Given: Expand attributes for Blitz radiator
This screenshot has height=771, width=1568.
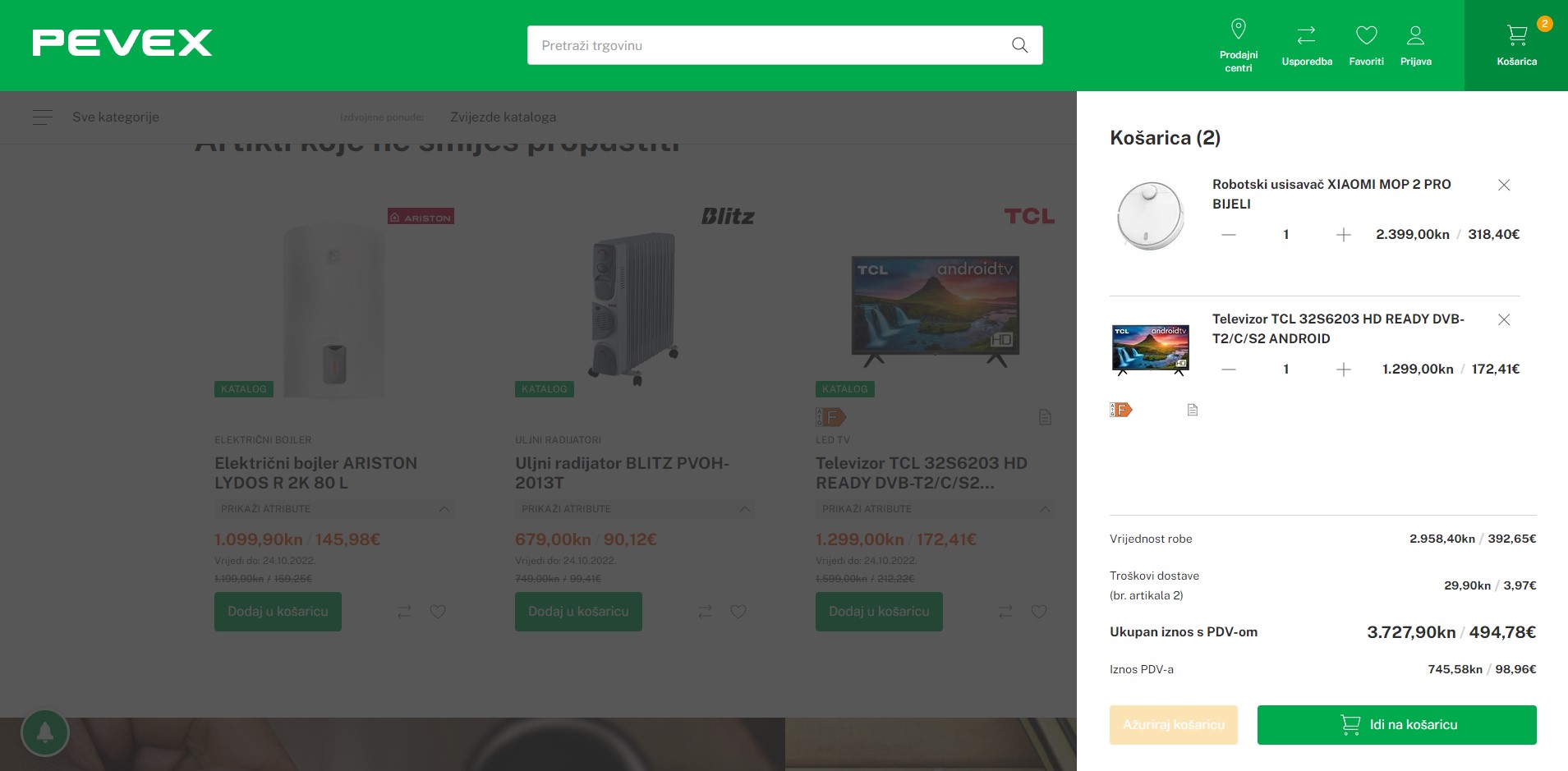Looking at the screenshot, I should coord(635,509).
